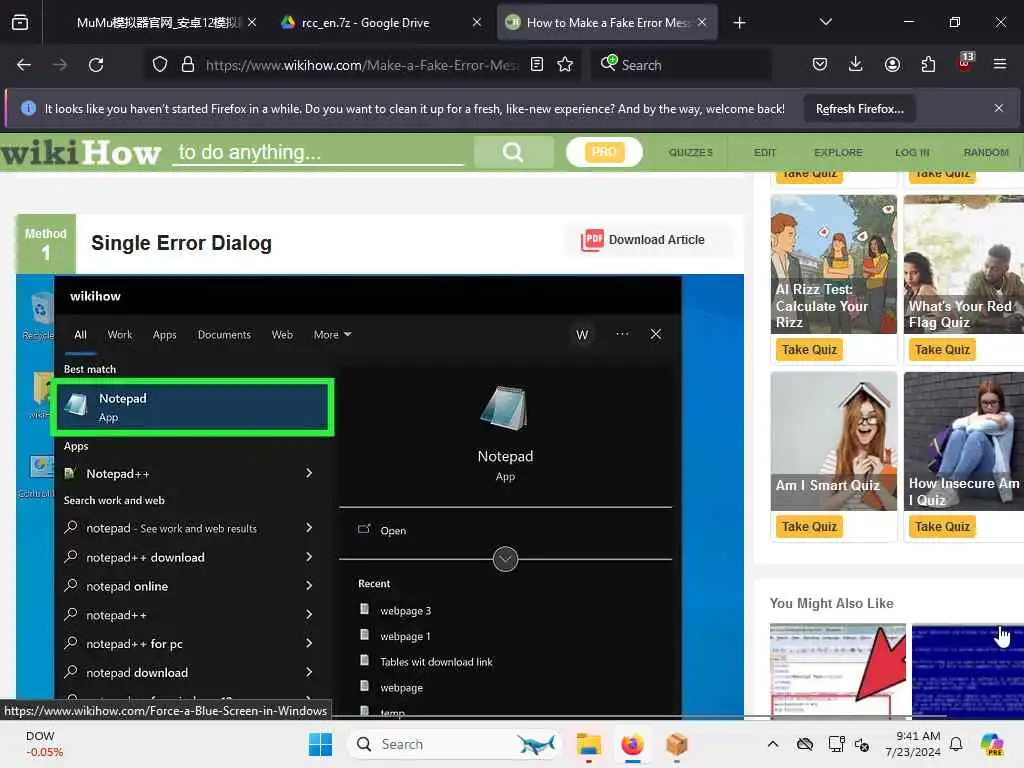This screenshot has height=768, width=1024.
Task: Click Refresh Firefox button in notification bar
Action: point(859,109)
